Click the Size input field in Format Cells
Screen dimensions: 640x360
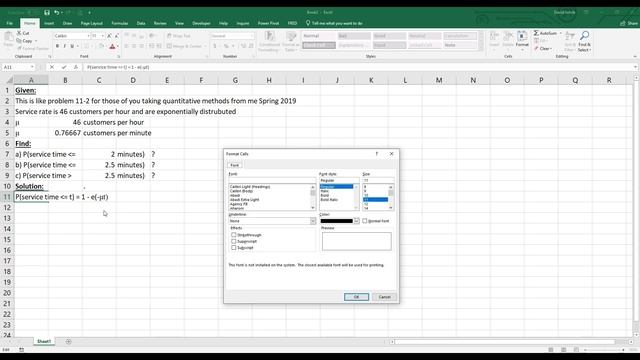click(x=378, y=180)
